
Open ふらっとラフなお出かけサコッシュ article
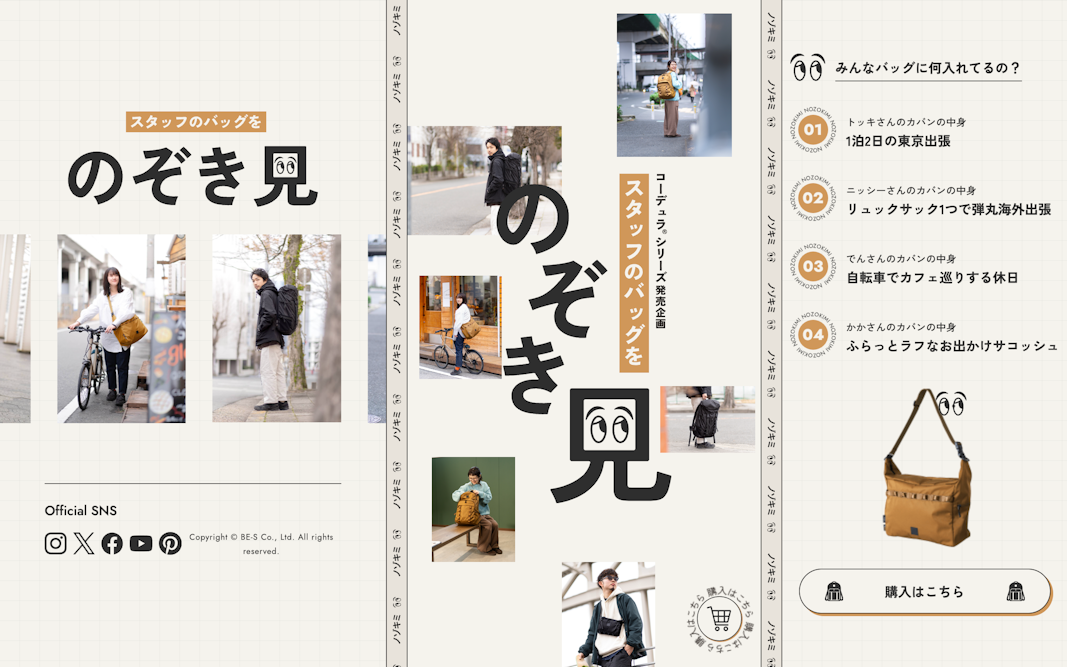[952, 346]
